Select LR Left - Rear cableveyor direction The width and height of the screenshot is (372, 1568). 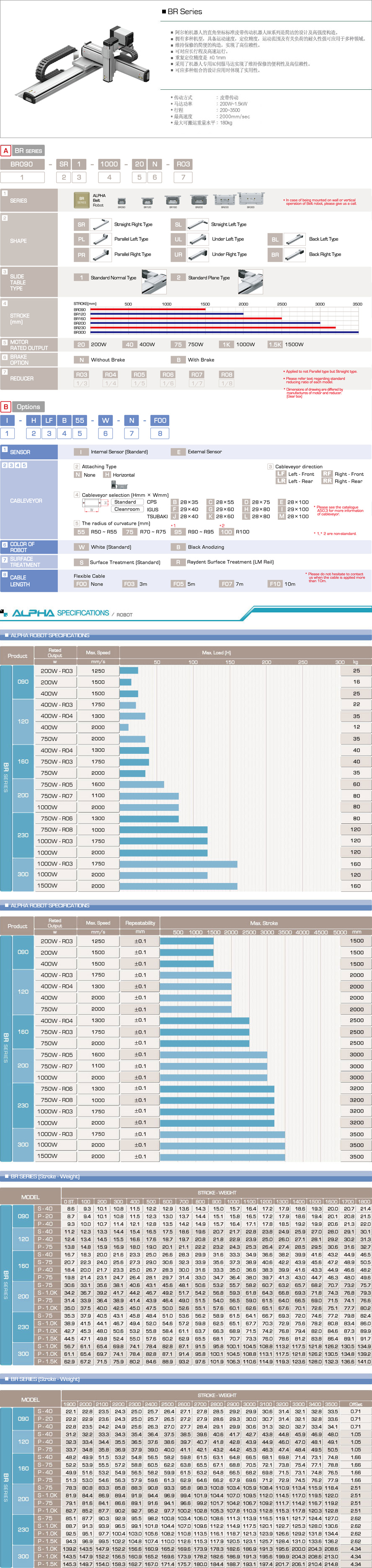tap(281, 481)
